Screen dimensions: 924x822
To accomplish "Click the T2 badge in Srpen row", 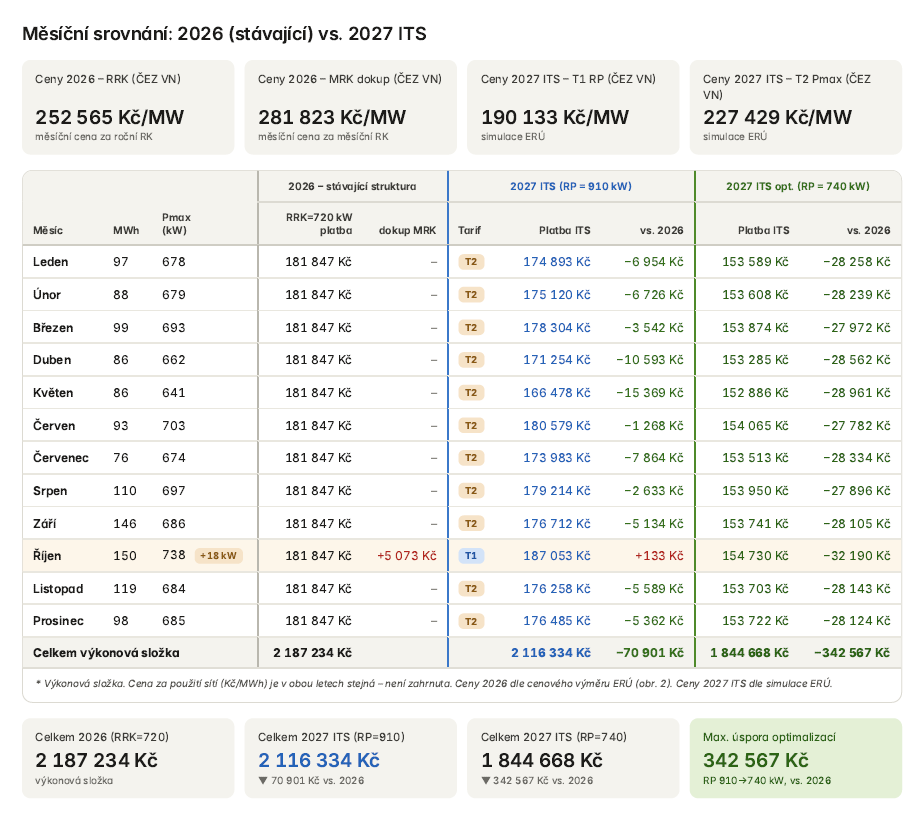I will click(471, 491).
